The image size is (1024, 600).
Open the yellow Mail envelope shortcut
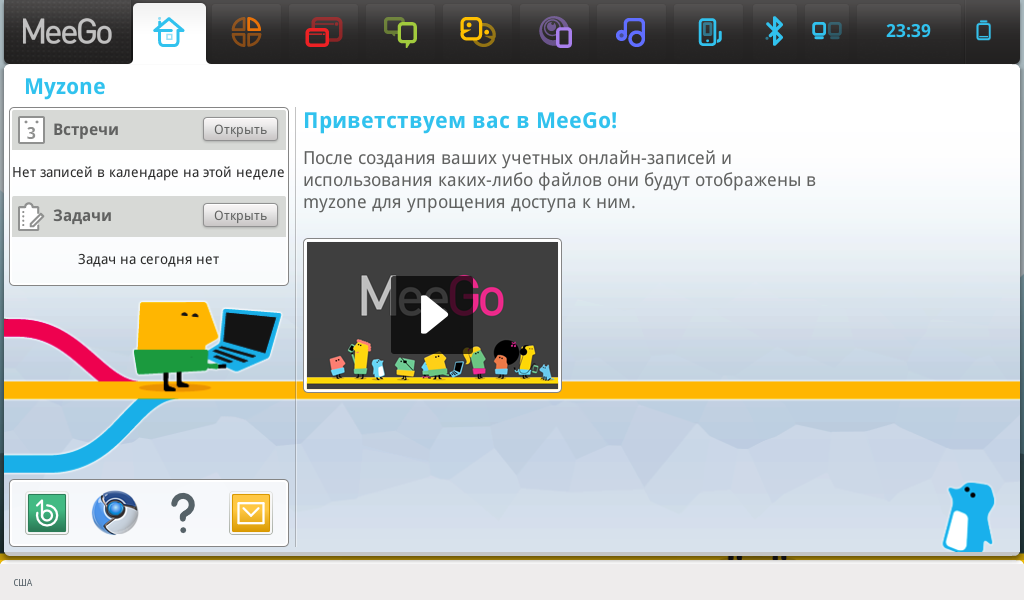pyautogui.click(x=251, y=514)
